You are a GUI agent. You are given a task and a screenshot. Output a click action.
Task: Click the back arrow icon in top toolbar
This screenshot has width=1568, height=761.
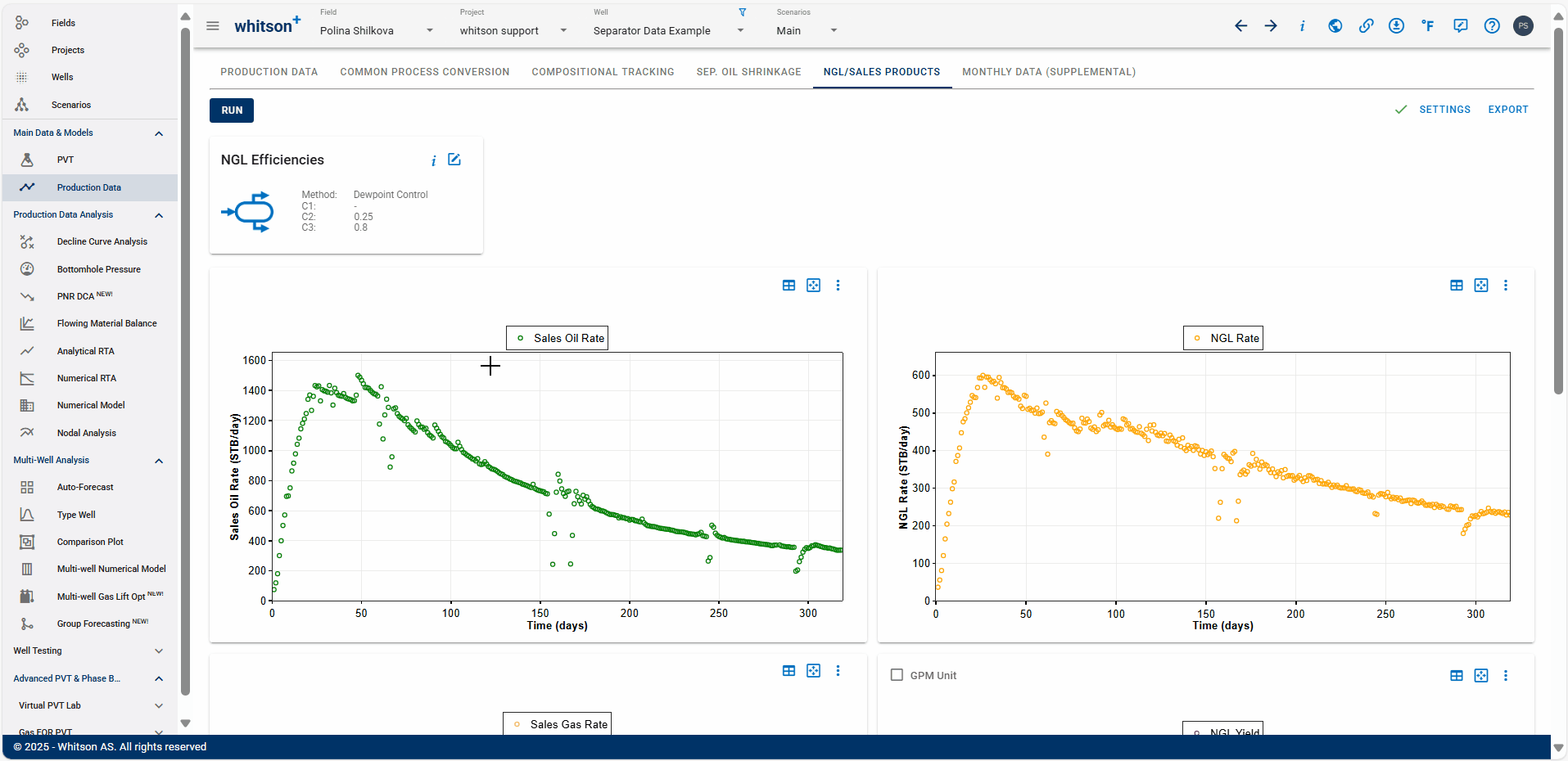coord(1241,26)
